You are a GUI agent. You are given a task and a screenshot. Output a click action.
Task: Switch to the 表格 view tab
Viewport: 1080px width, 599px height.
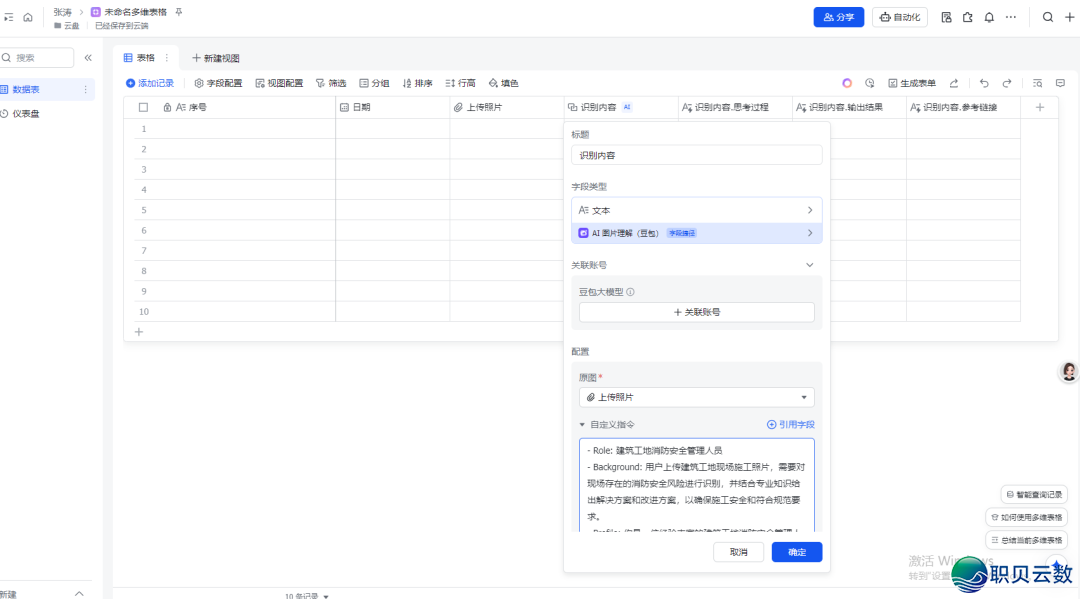[140, 58]
